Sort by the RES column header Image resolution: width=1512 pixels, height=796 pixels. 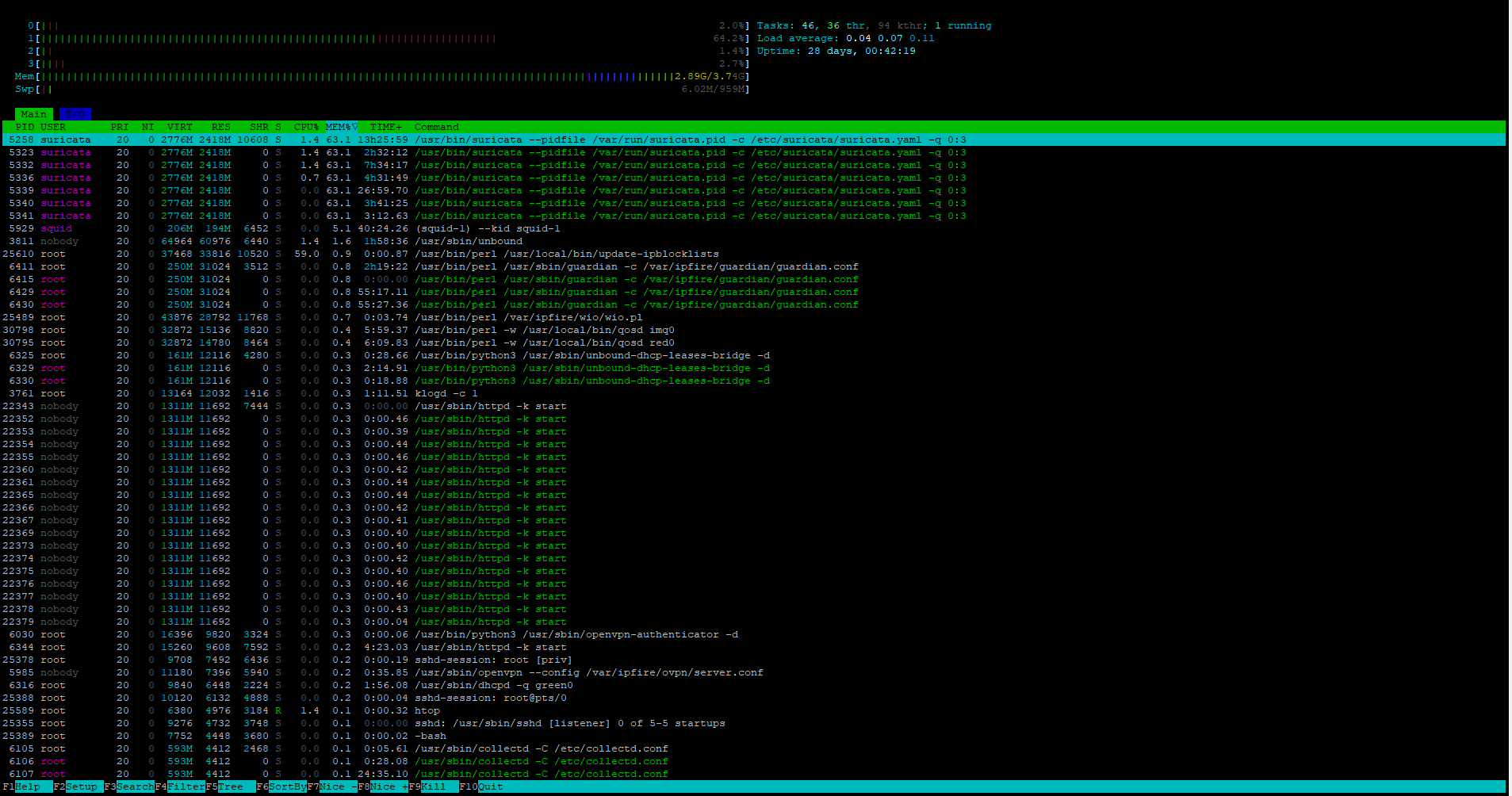220,127
